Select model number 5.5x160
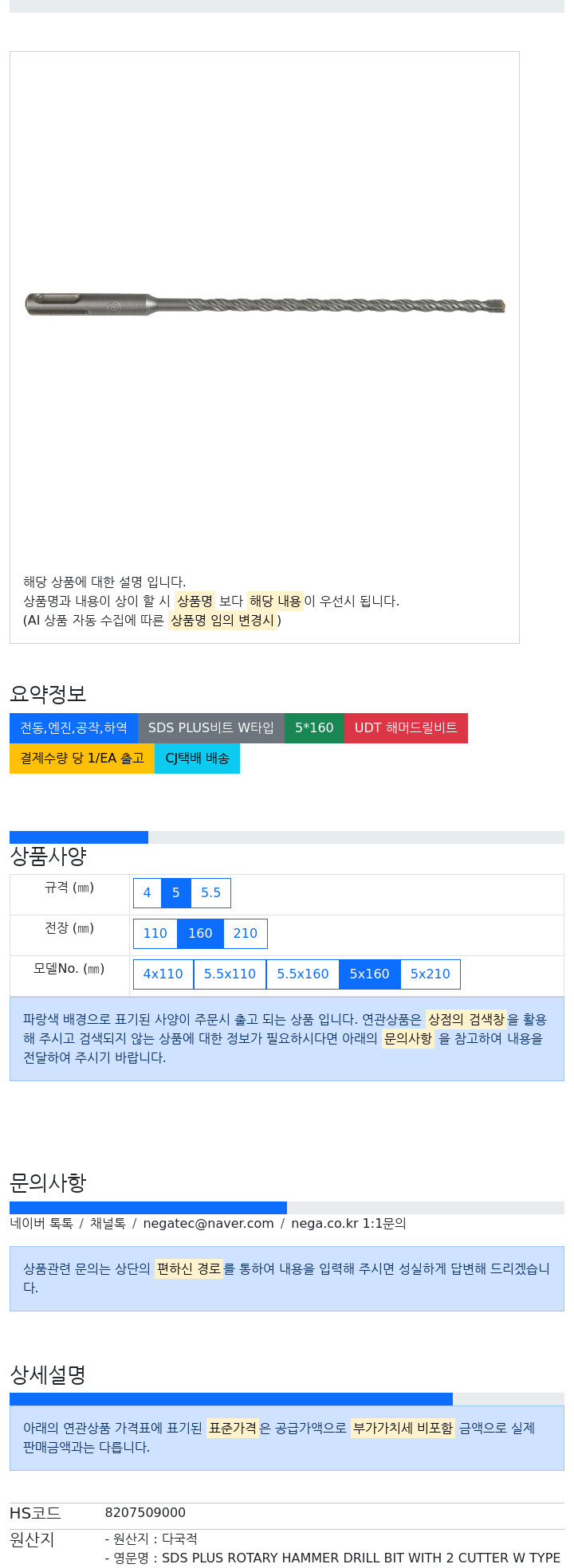The width and height of the screenshot is (574, 1568). click(303, 974)
